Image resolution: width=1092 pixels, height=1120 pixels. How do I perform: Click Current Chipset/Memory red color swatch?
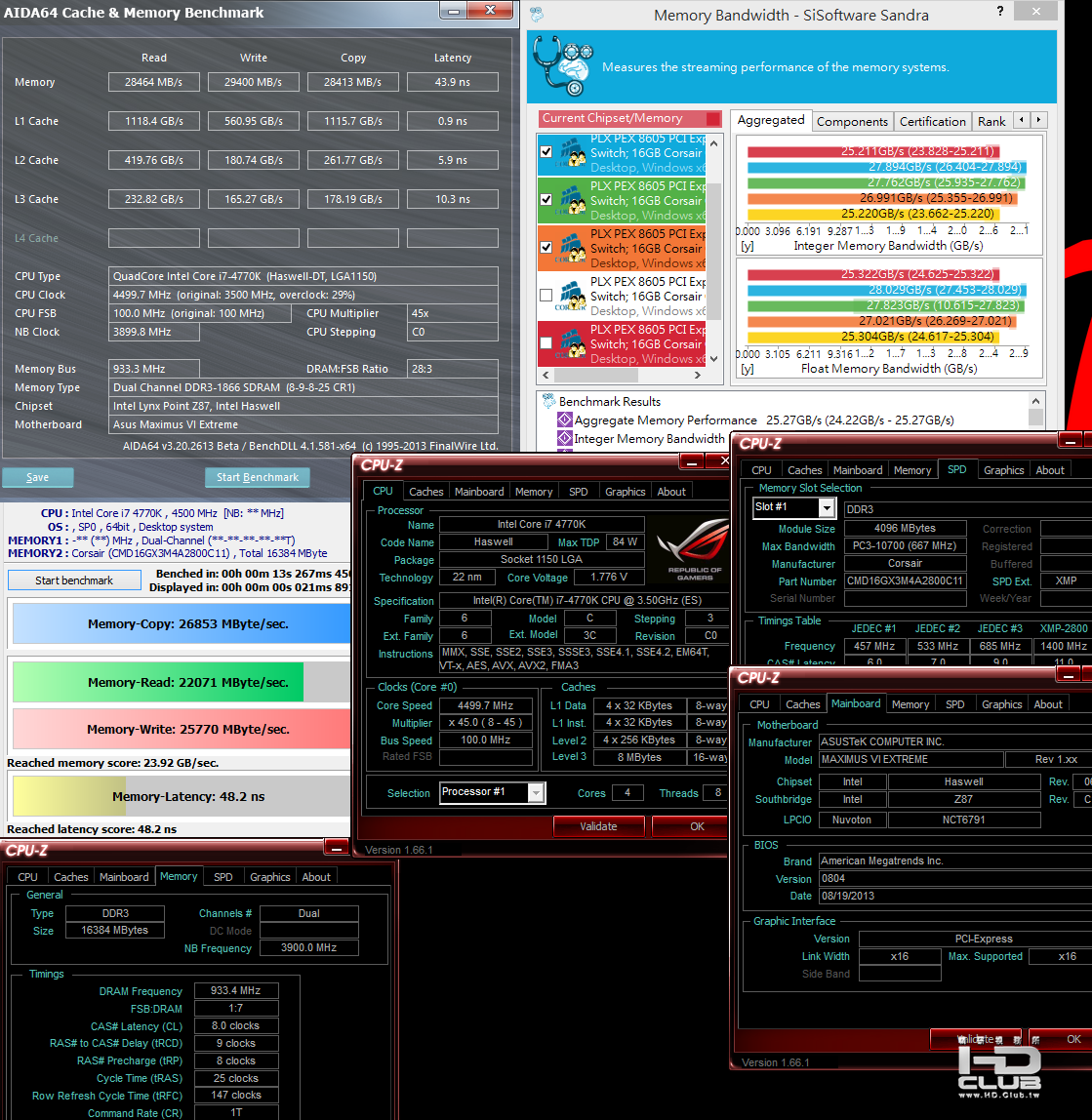point(712,119)
